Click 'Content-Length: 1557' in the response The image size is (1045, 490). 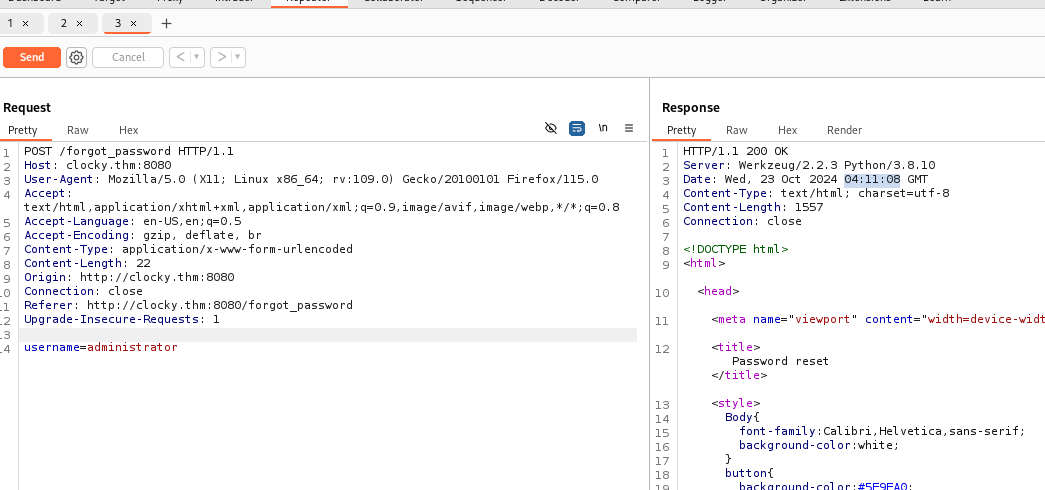(753, 207)
